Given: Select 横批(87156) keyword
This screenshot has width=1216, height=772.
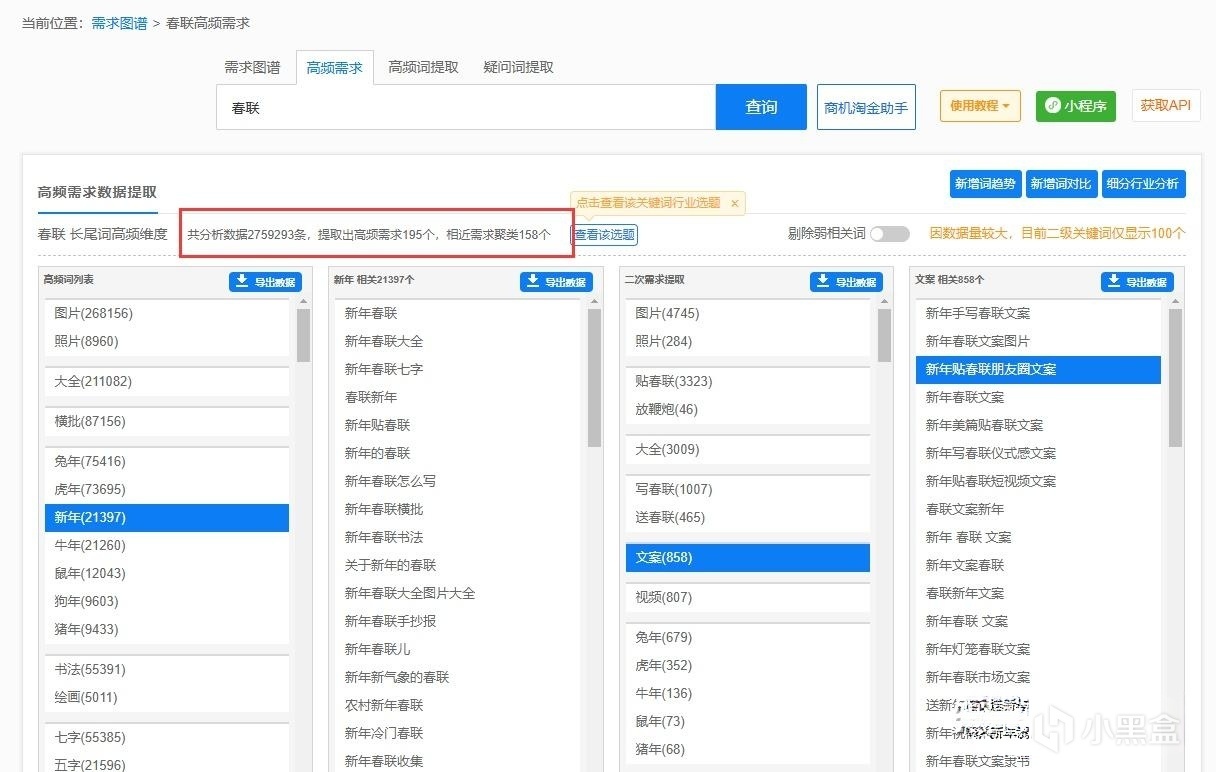Looking at the screenshot, I should (x=167, y=421).
